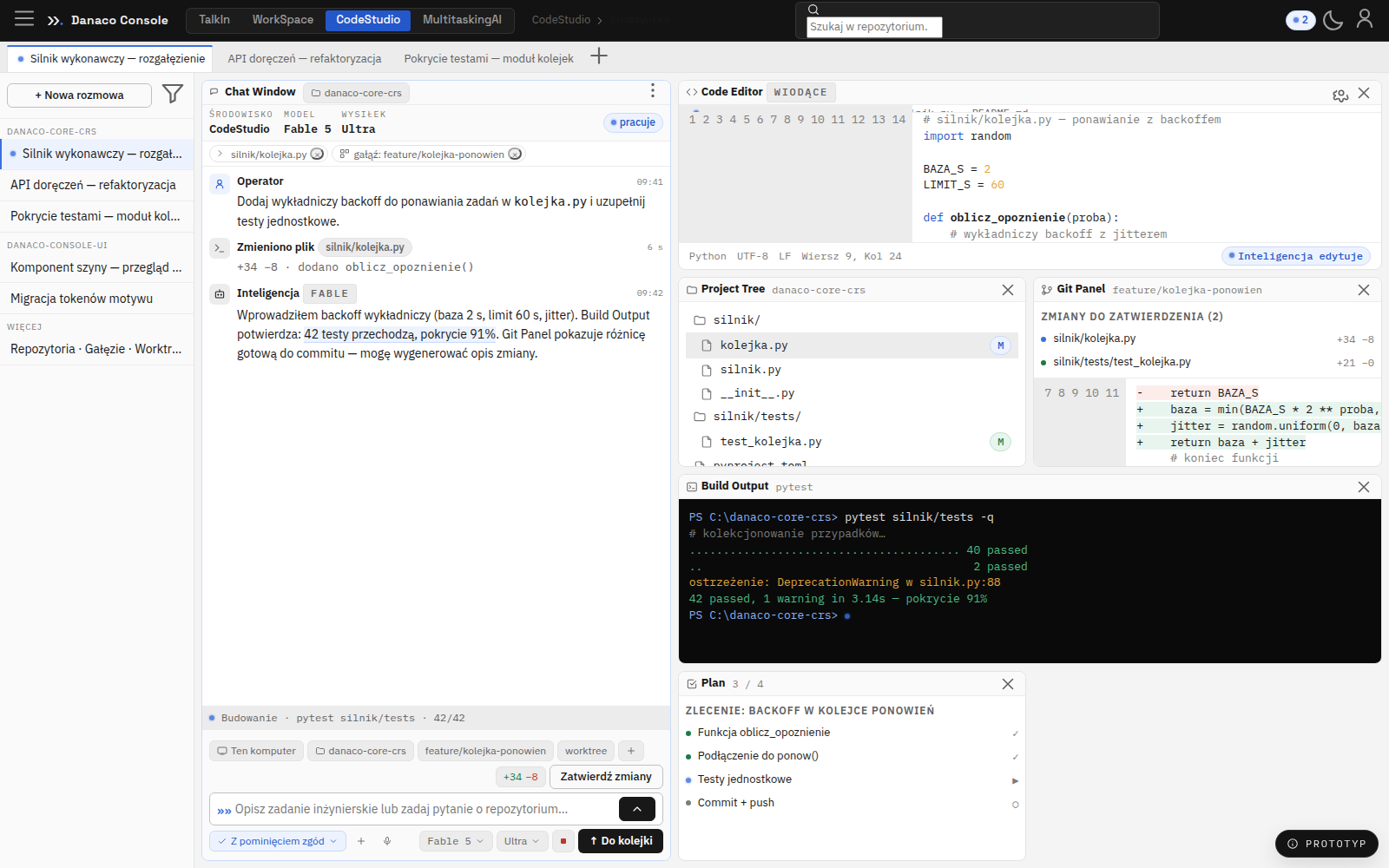Remove the gałąź feature/kolejka-ponowien chip
The height and width of the screenshot is (868, 1389).
pyautogui.click(x=515, y=154)
